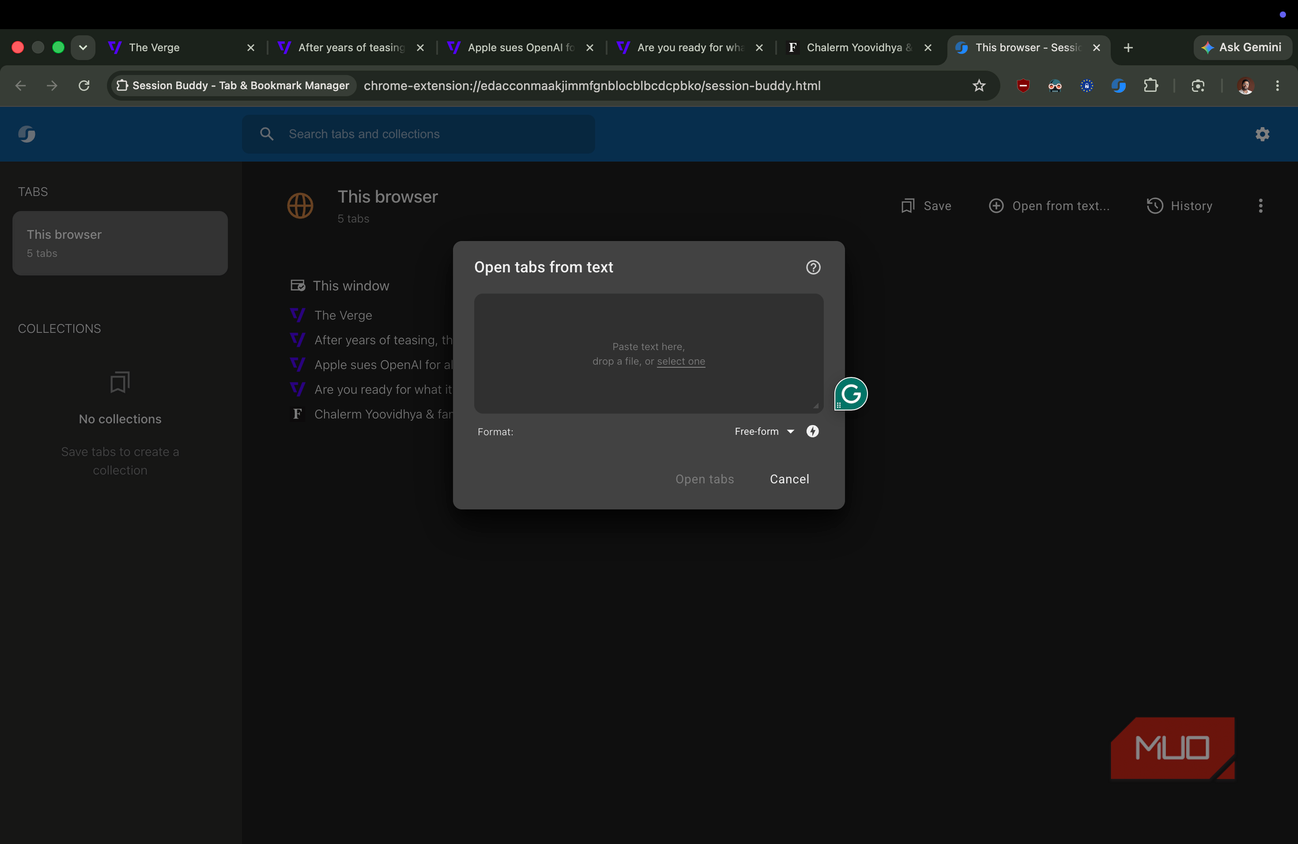The height and width of the screenshot is (844, 1298).
Task: Click Chalerm Yoovidhya list entry
Action: (383, 414)
